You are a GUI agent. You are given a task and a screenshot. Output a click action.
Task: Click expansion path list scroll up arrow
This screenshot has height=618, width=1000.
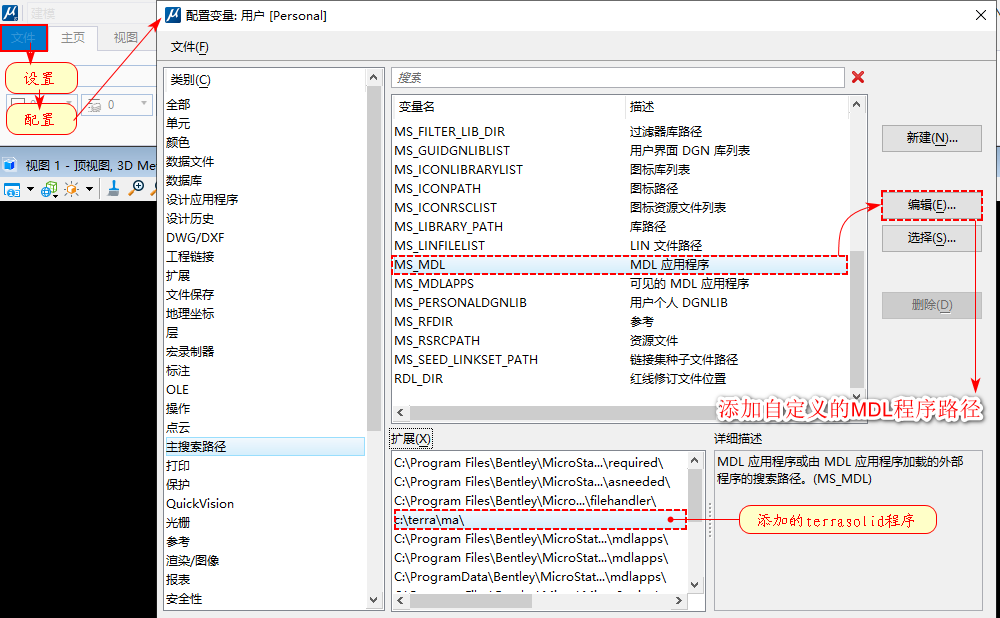695,460
